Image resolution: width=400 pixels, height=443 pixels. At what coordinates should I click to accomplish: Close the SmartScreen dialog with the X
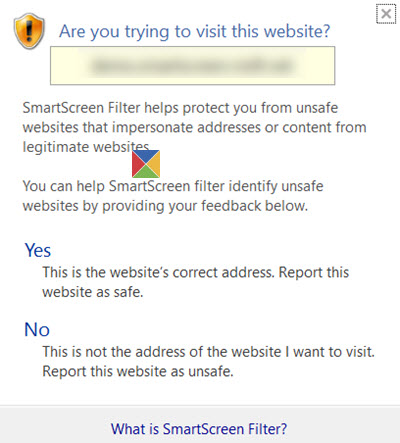click(386, 14)
